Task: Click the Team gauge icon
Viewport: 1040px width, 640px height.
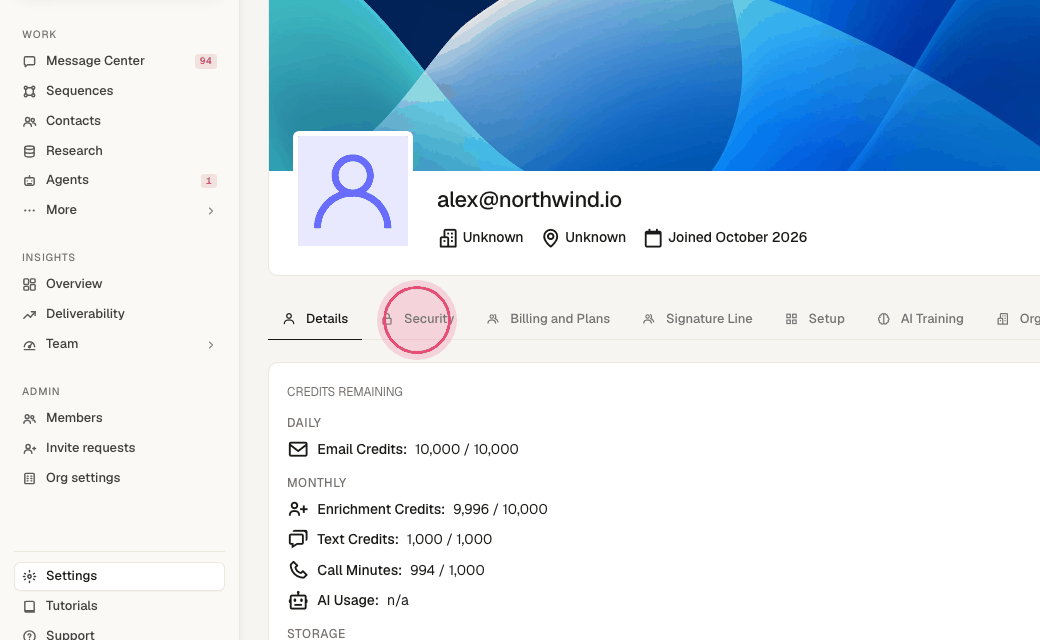Action: pos(29,345)
